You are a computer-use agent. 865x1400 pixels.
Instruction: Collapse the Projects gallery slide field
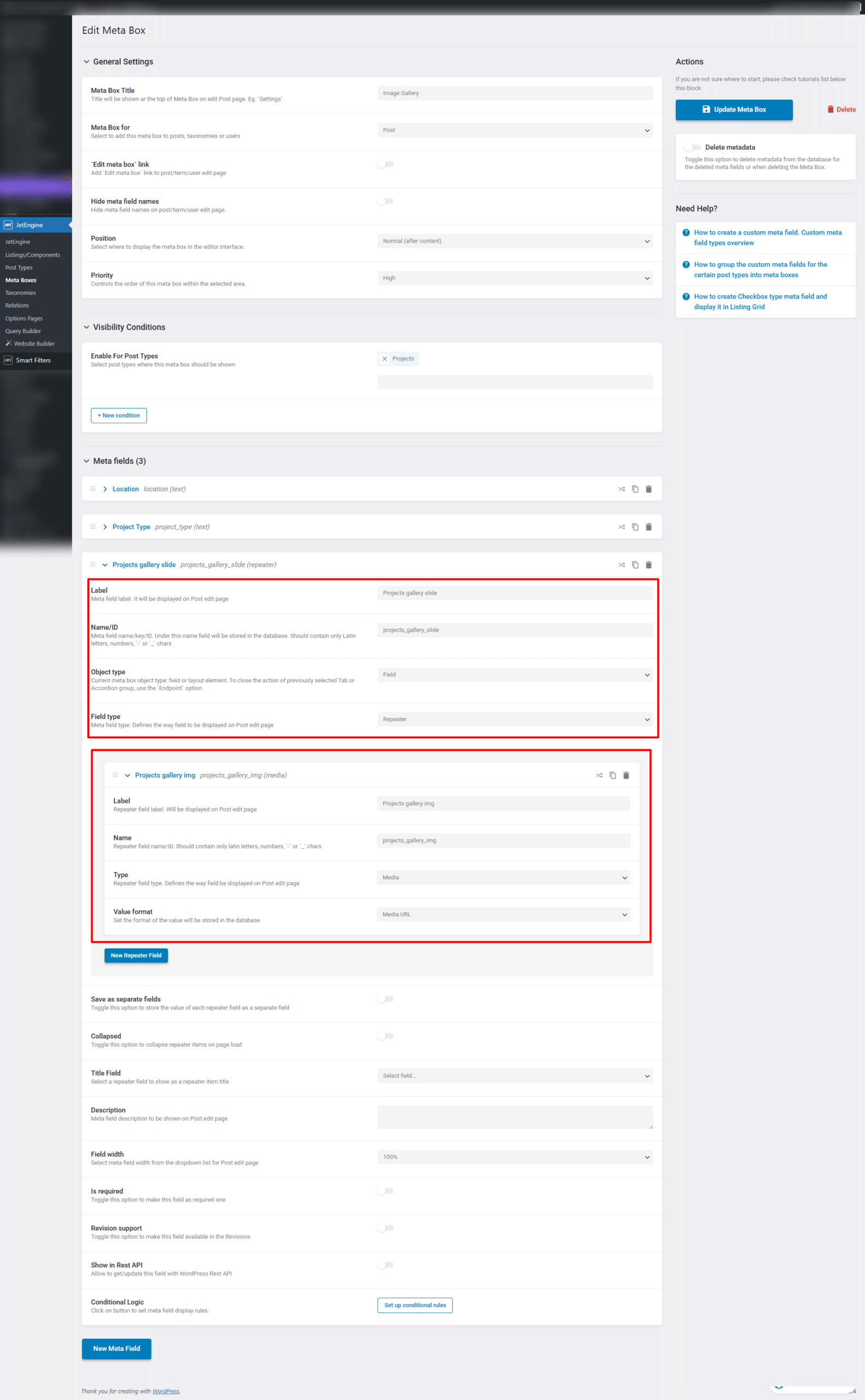(x=106, y=565)
